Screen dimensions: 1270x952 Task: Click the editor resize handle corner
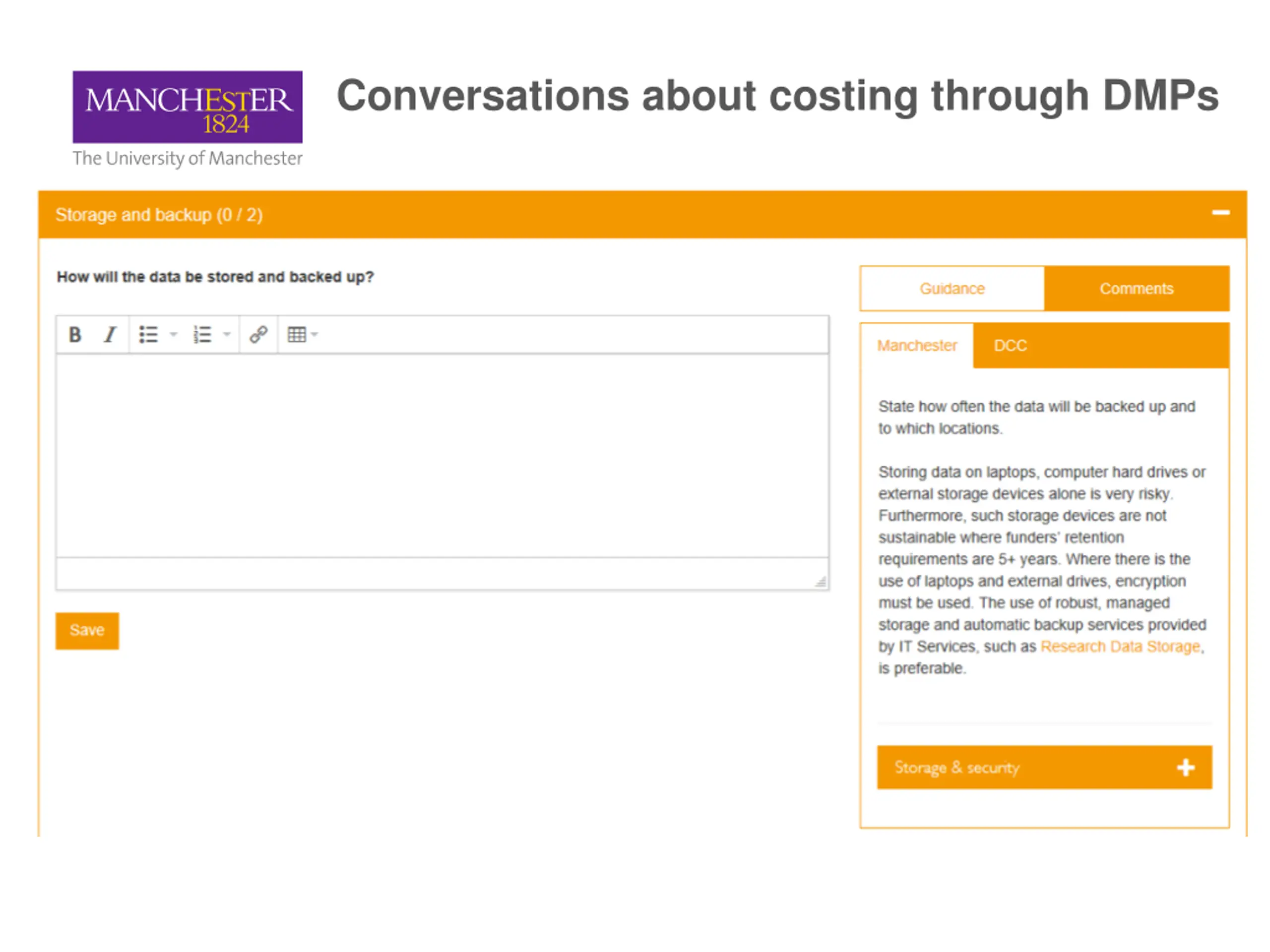coord(821,582)
